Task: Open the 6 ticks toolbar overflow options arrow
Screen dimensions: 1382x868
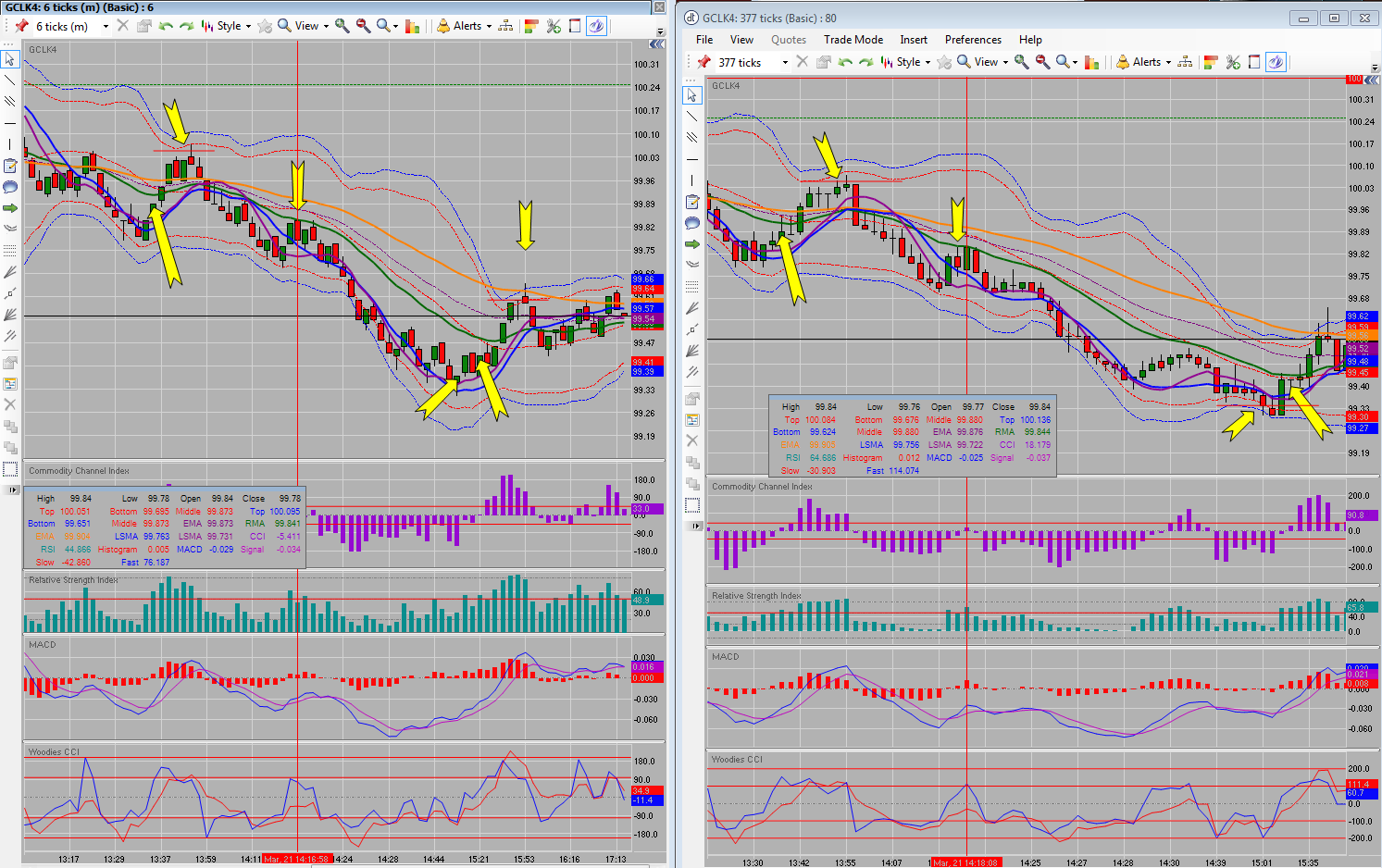Action: click(x=659, y=31)
